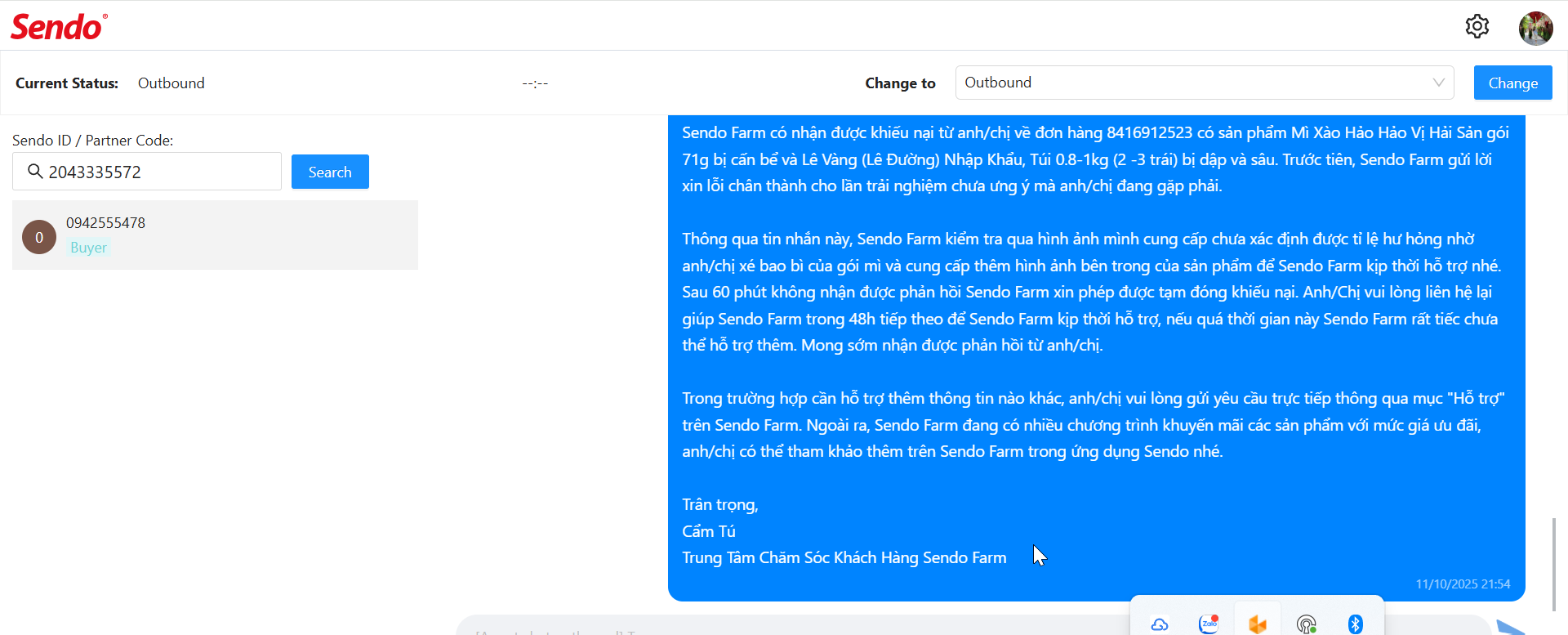Click the --:-- timer text
The height and width of the screenshot is (635, 1568).
[x=535, y=83]
